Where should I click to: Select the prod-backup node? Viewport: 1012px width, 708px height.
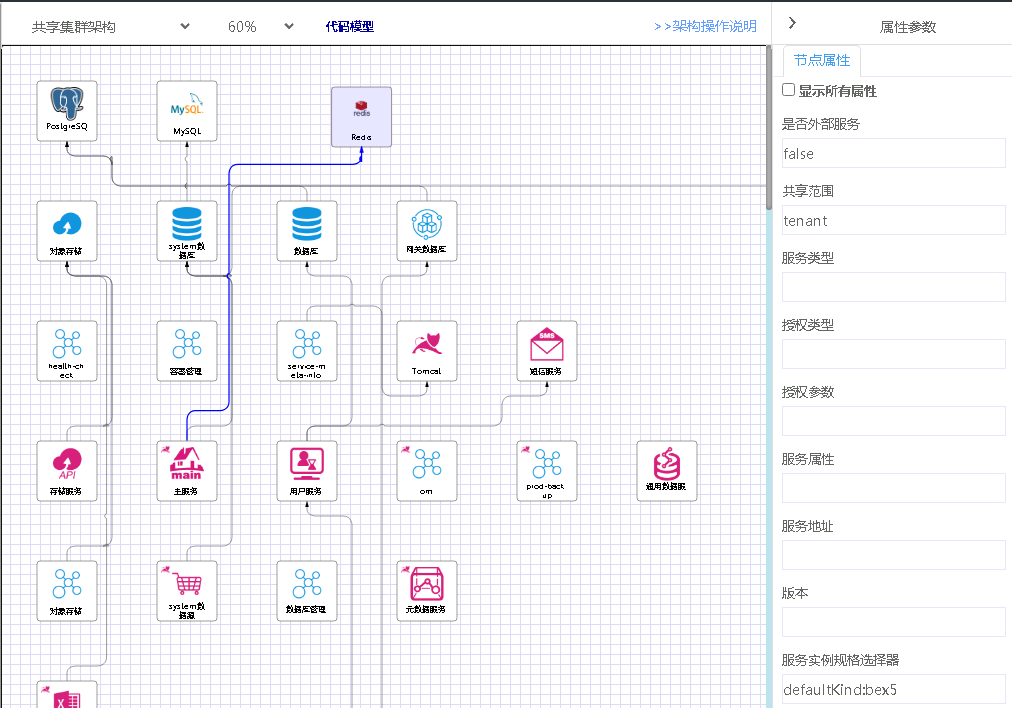pos(547,470)
